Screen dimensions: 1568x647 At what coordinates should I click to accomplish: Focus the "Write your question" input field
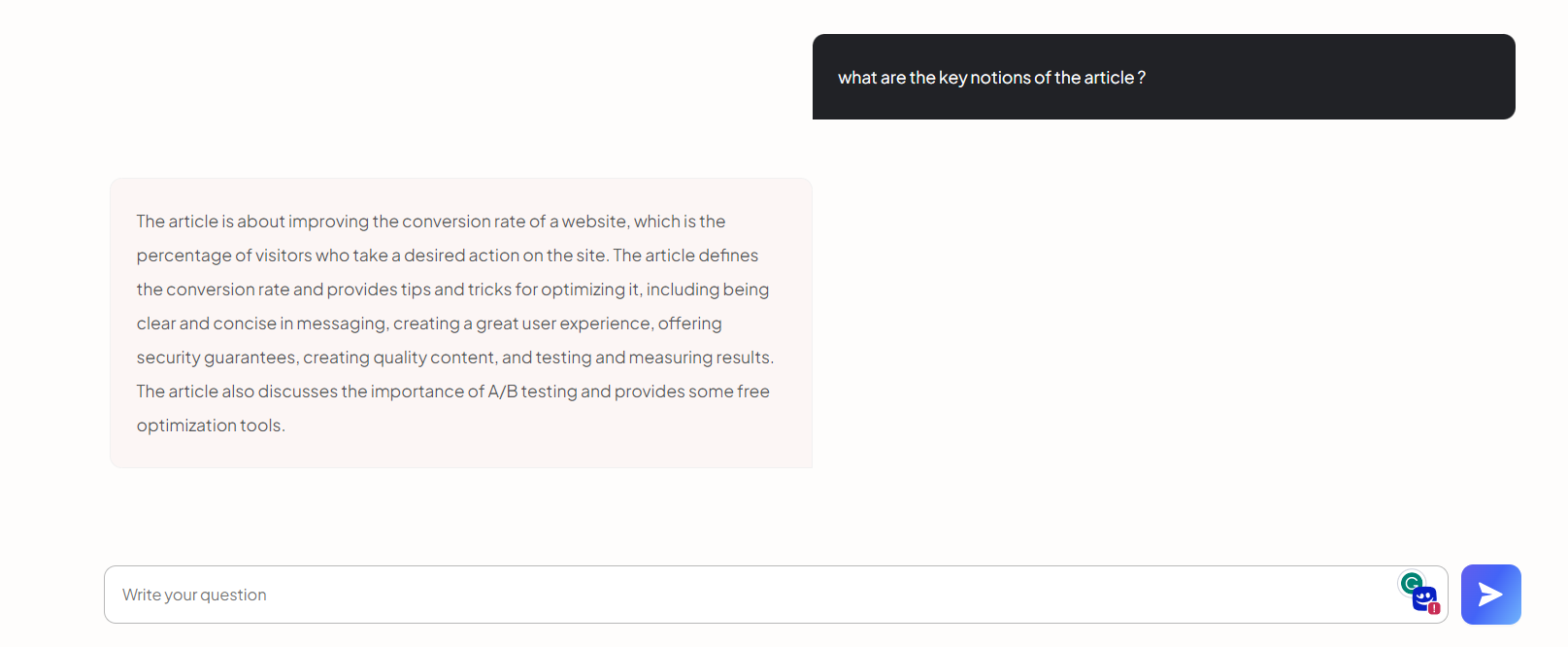click(776, 595)
